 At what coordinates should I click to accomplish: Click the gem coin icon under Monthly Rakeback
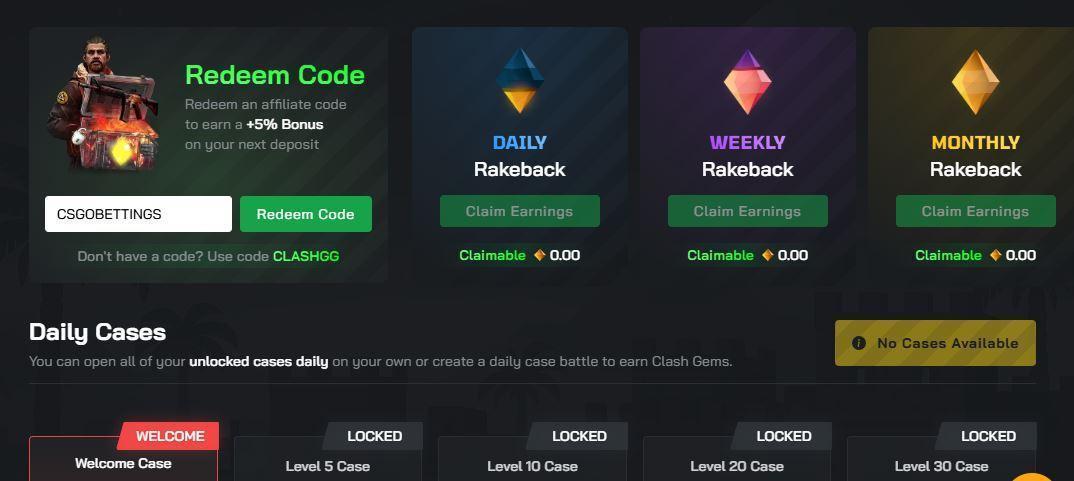996,255
